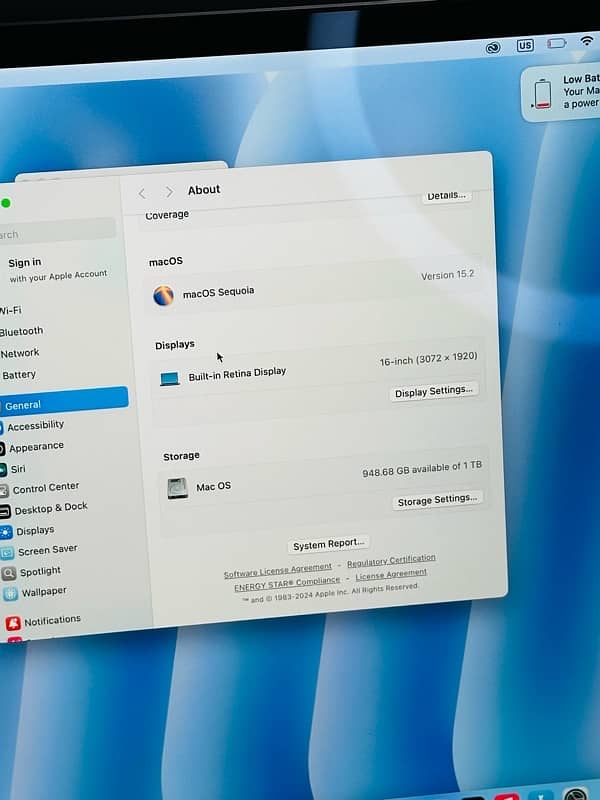The height and width of the screenshot is (800, 600).
Task: Click the Wallpaper icon in the sidebar
Action: (x=11, y=594)
